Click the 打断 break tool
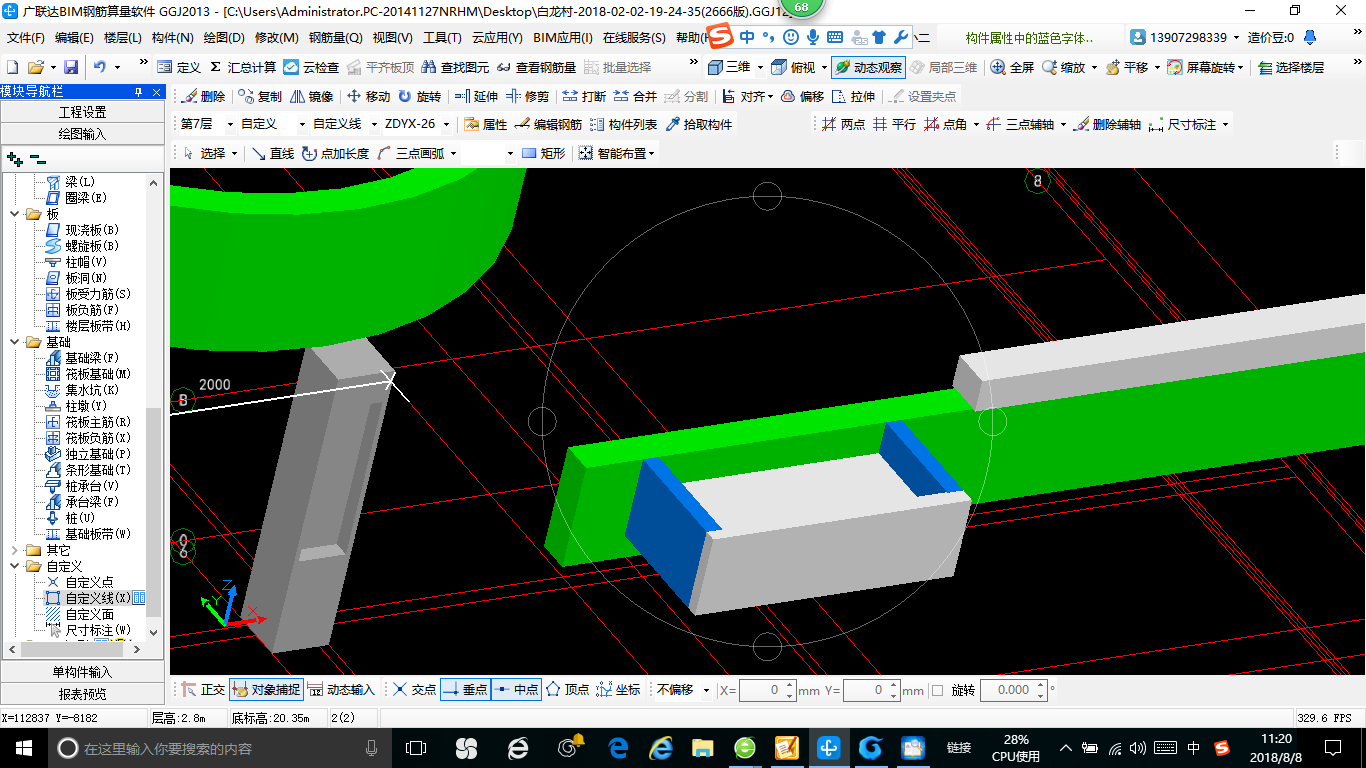1366x768 pixels. click(x=584, y=97)
